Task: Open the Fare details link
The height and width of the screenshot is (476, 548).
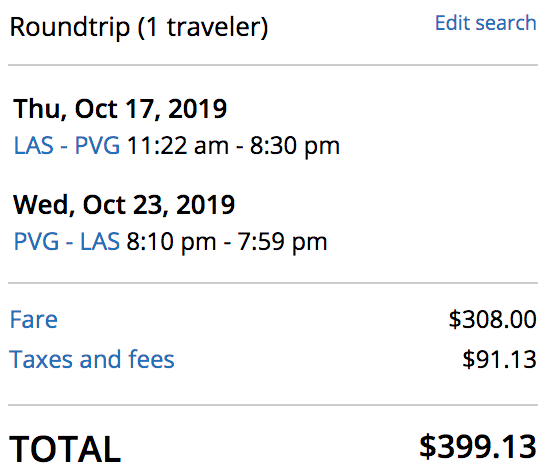Action: click(x=34, y=319)
